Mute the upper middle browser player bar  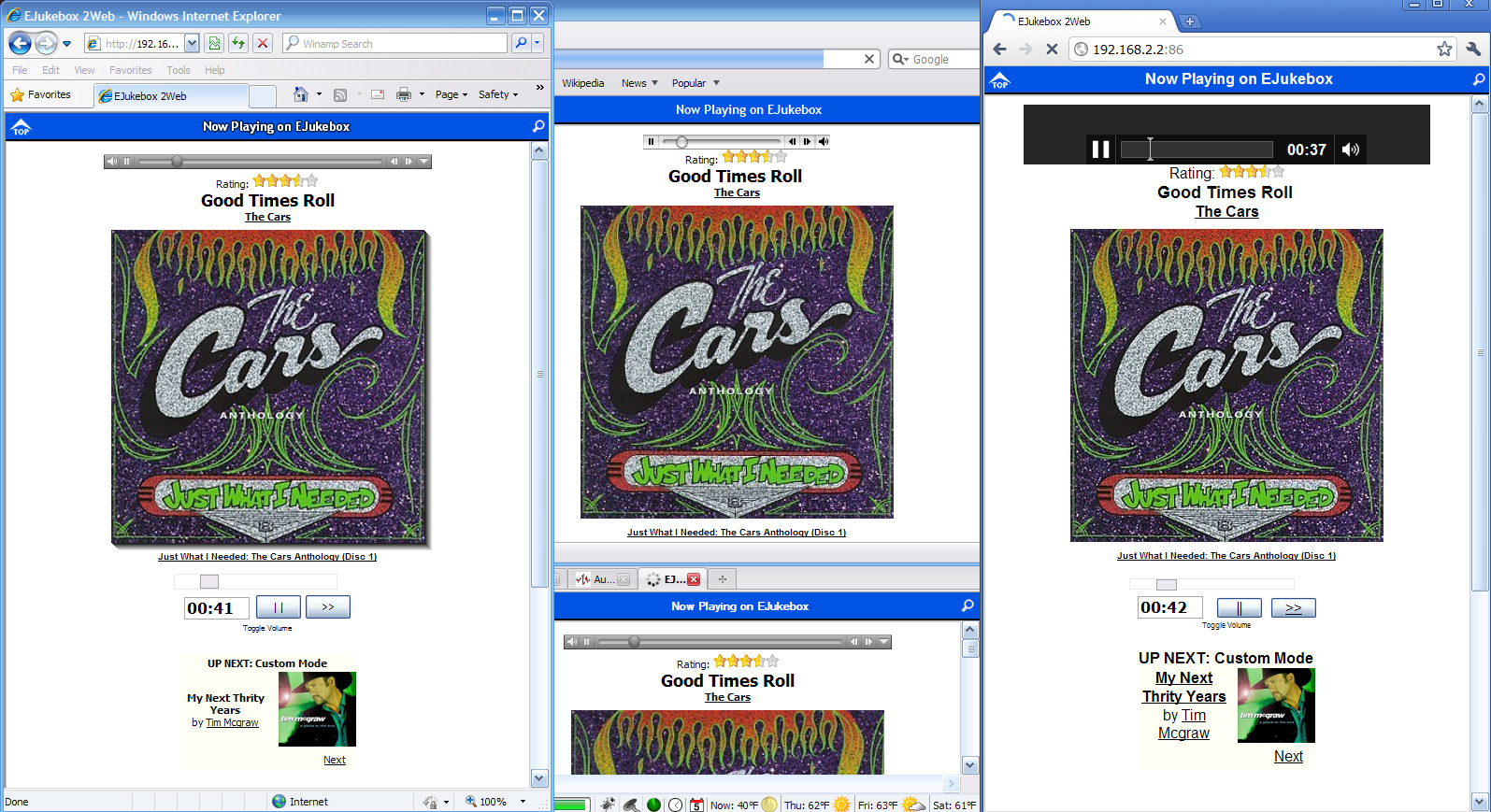pos(823,142)
